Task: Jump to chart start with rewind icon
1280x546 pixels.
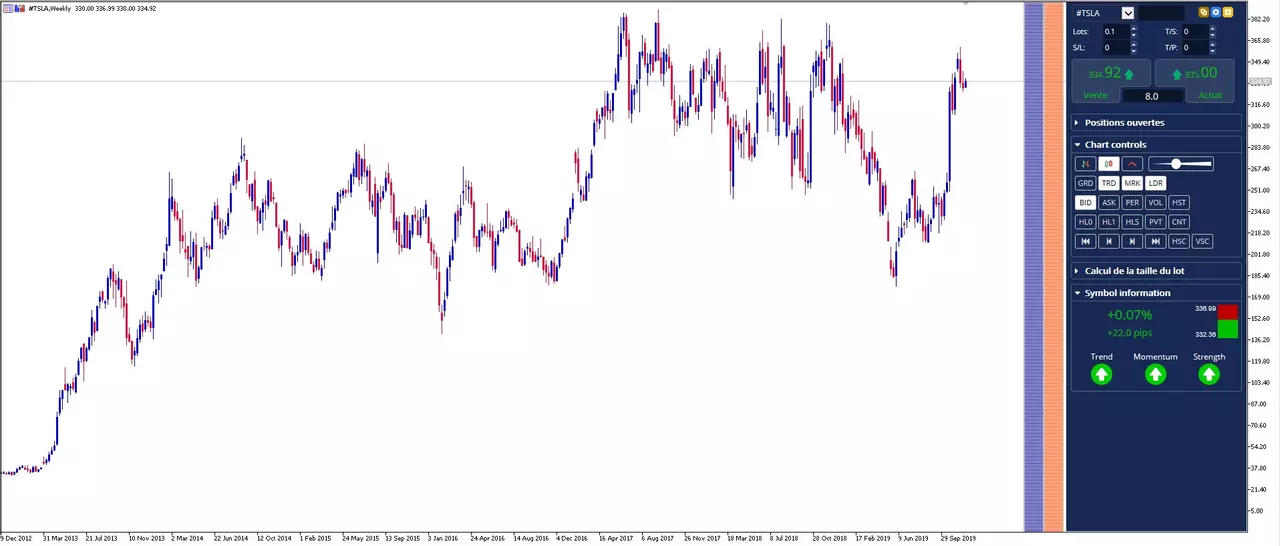Action: click(x=1085, y=241)
